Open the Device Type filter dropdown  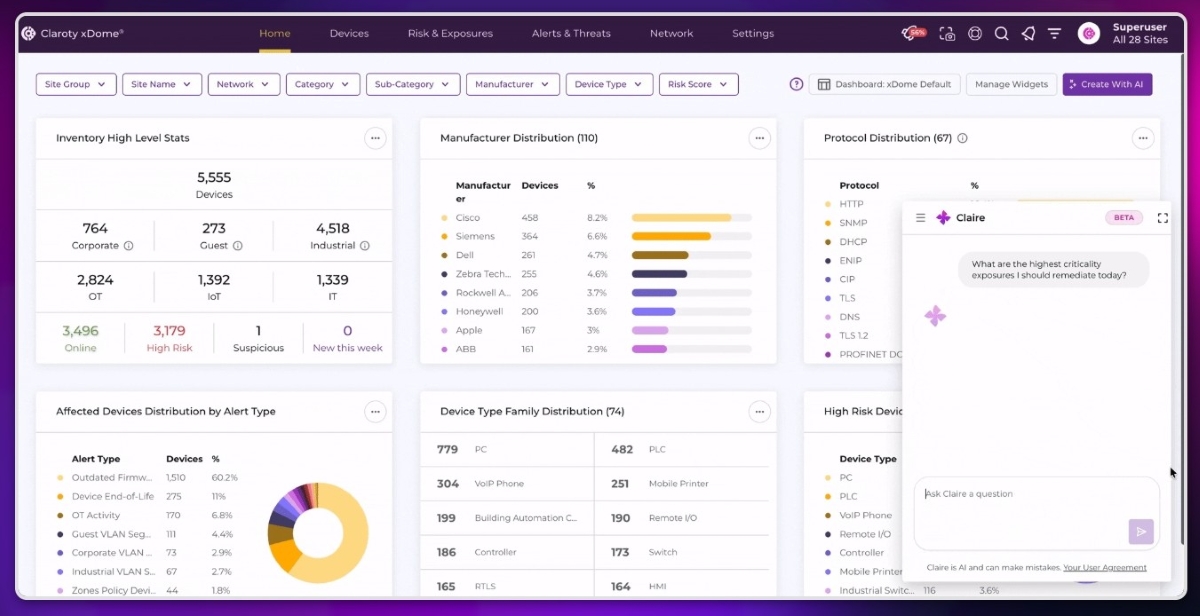pyautogui.click(x=609, y=84)
